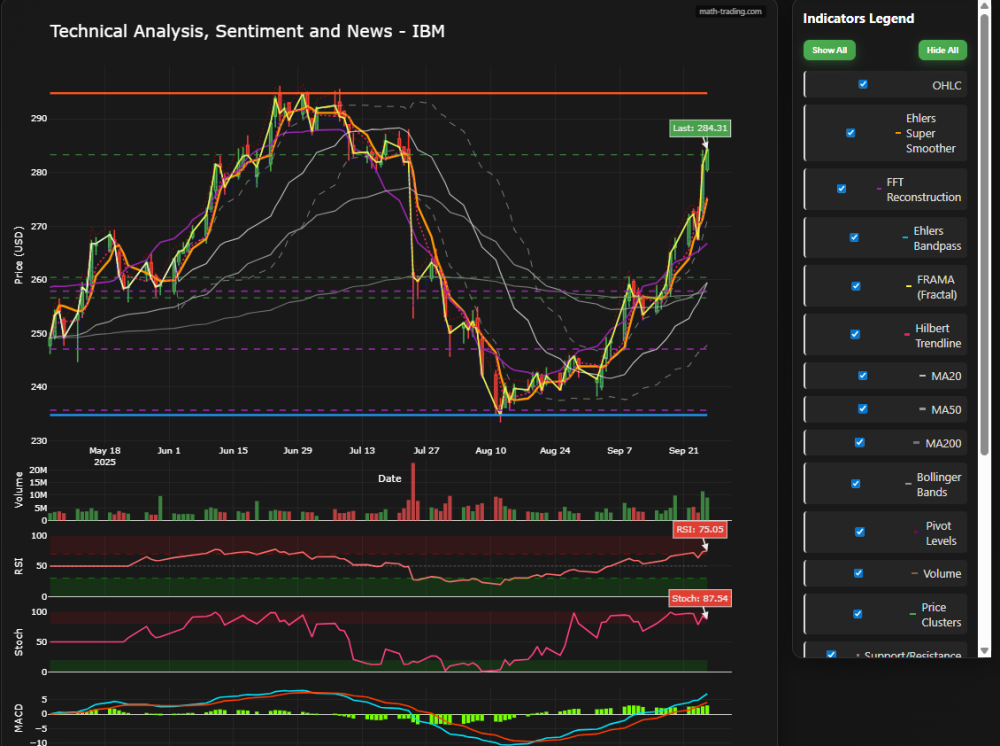Click the "MA50" legend label
This screenshot has width=1000, height=746.
946,410
